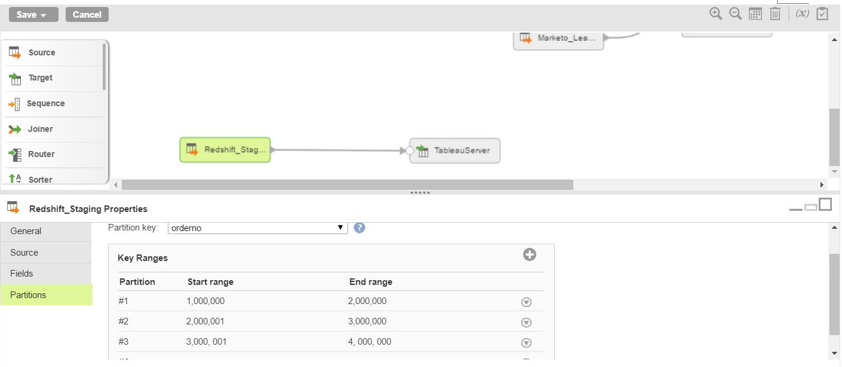Open the options arrow for partition #1
Screen dimensions: 842x367
coord(526,303)
